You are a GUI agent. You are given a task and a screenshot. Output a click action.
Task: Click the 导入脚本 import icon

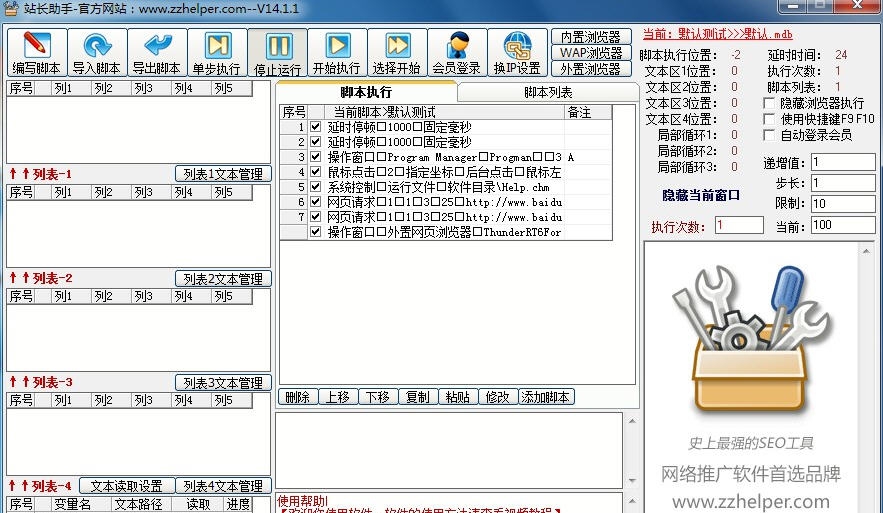(97, 53)
